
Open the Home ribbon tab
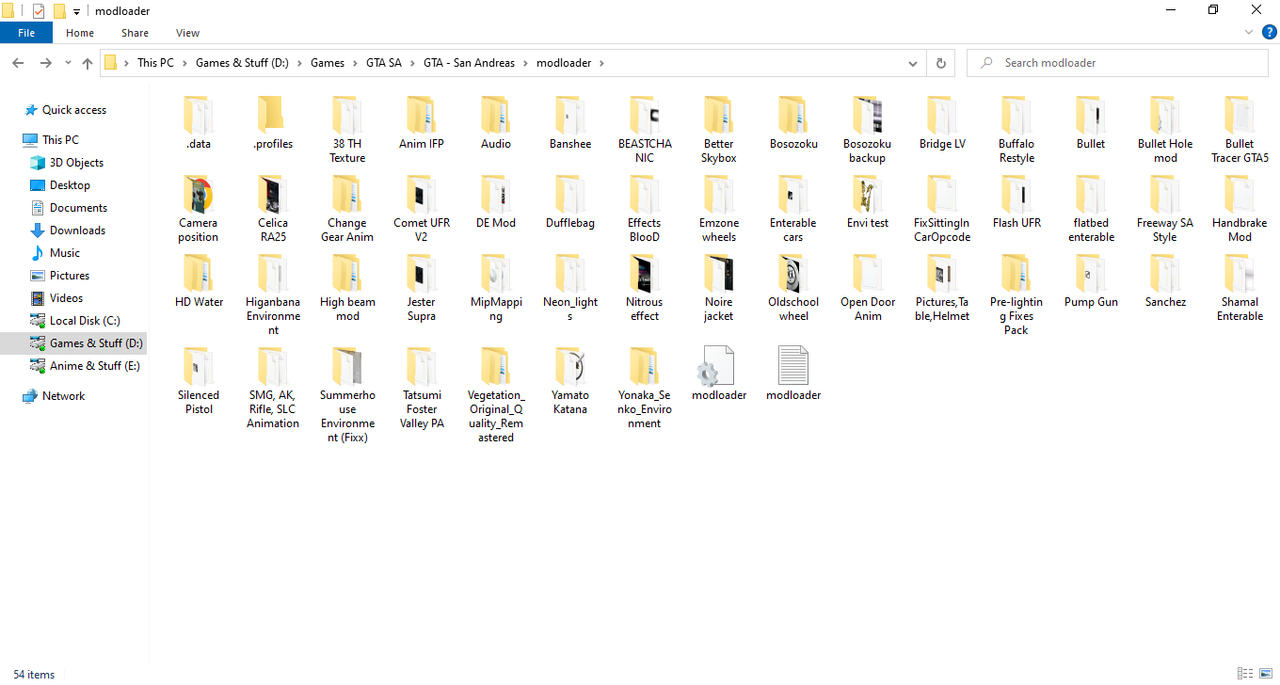point(80,33)
